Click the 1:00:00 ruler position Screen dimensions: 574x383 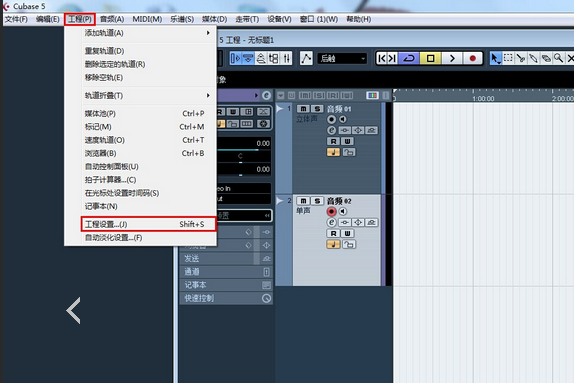(x=483, y=98)
